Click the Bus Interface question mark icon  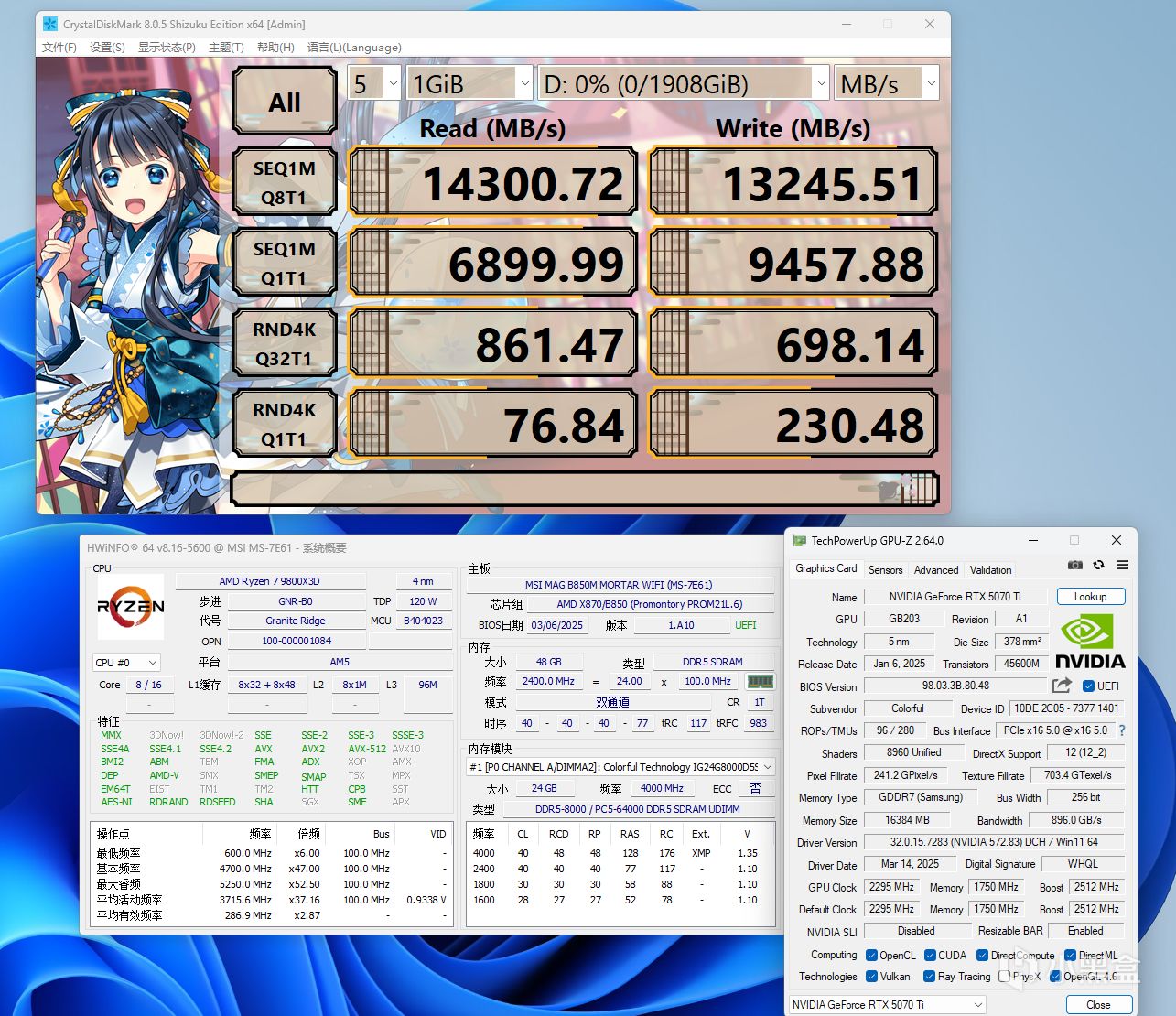[x=1122, y=730]
